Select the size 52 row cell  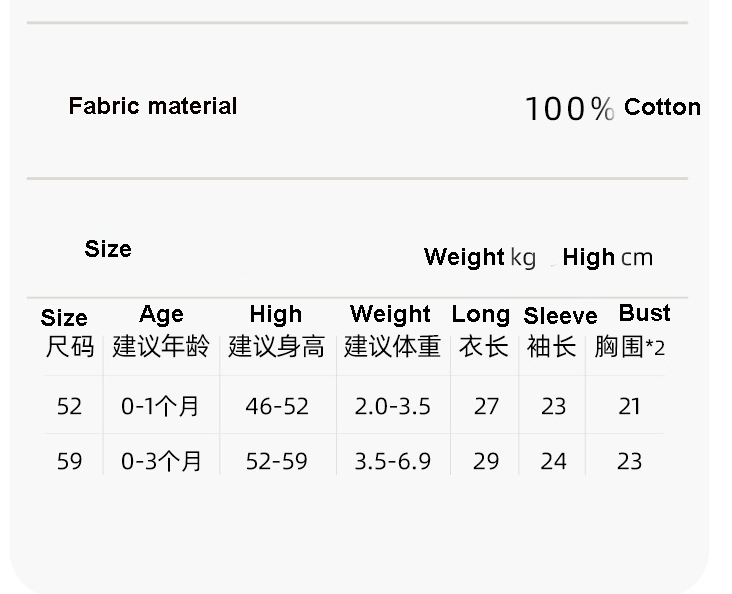[69, 406]
